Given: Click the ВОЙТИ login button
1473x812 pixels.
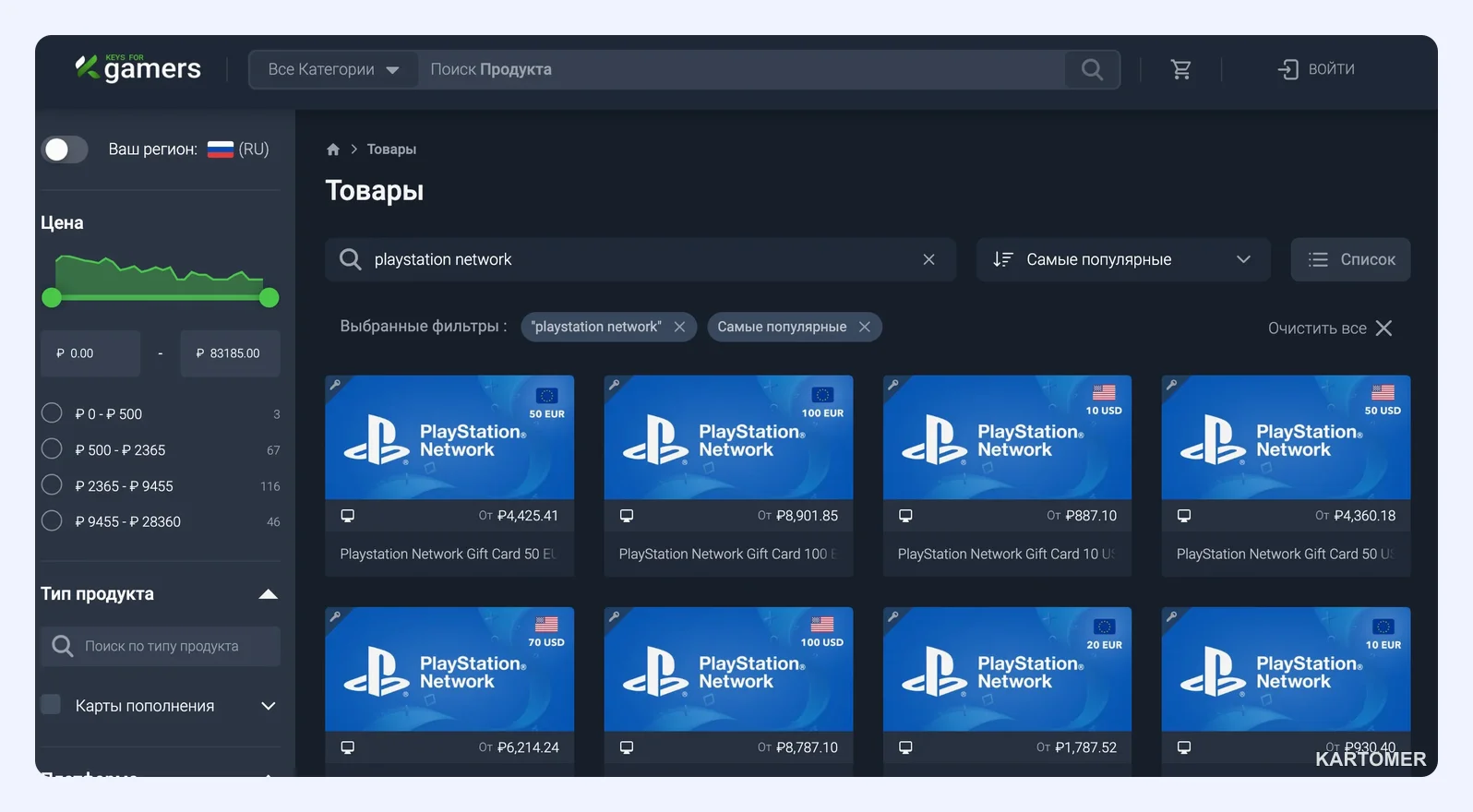Looking at the screenshot, I should [1316, 69].
